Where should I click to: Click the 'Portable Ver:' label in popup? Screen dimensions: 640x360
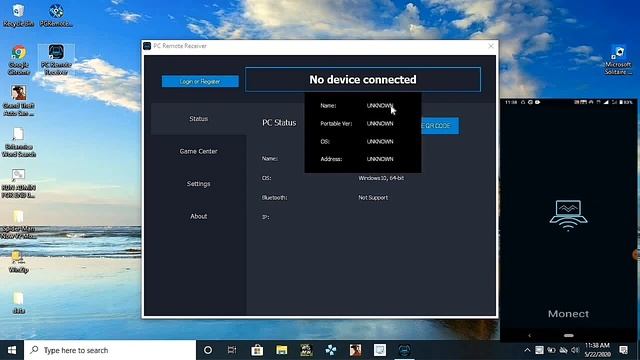[x=336, y=123]
